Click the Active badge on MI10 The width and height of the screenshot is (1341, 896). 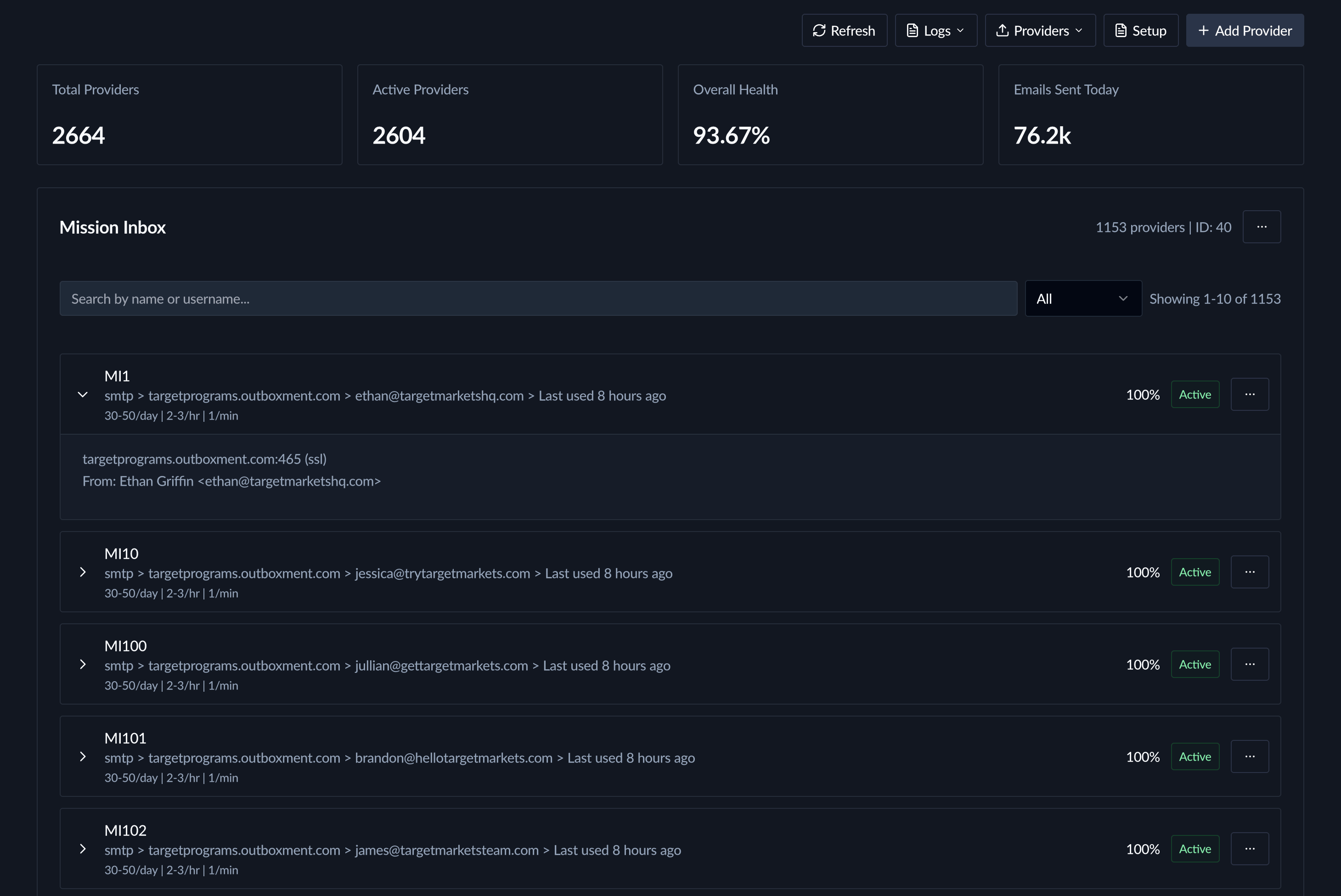click(1195, 572)
